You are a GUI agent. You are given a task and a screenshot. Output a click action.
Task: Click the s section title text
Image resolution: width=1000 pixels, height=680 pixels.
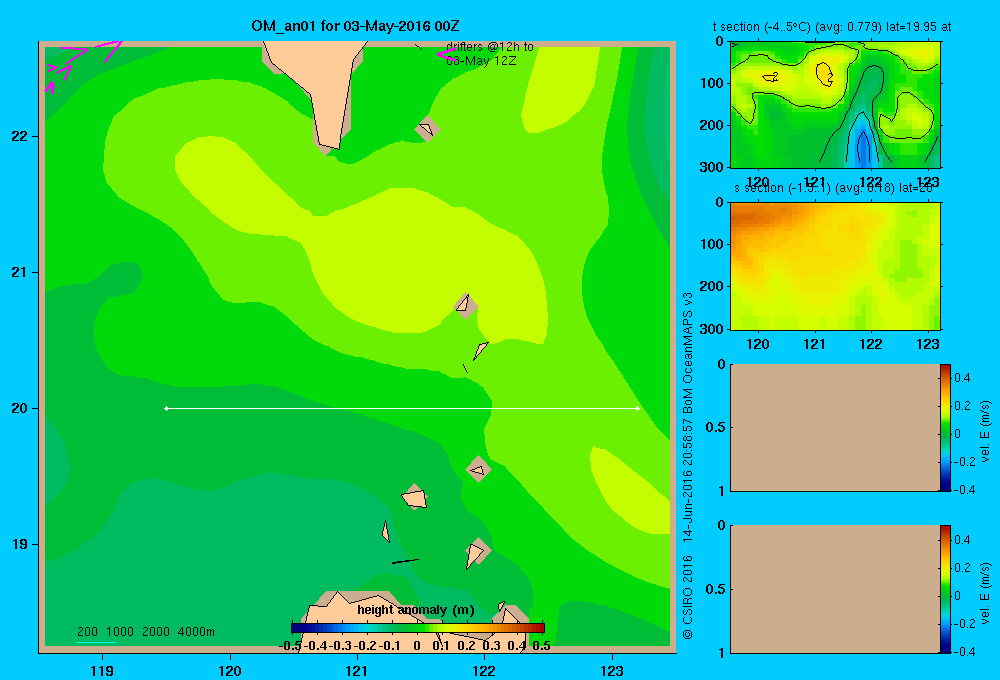(x=833, y=188)
